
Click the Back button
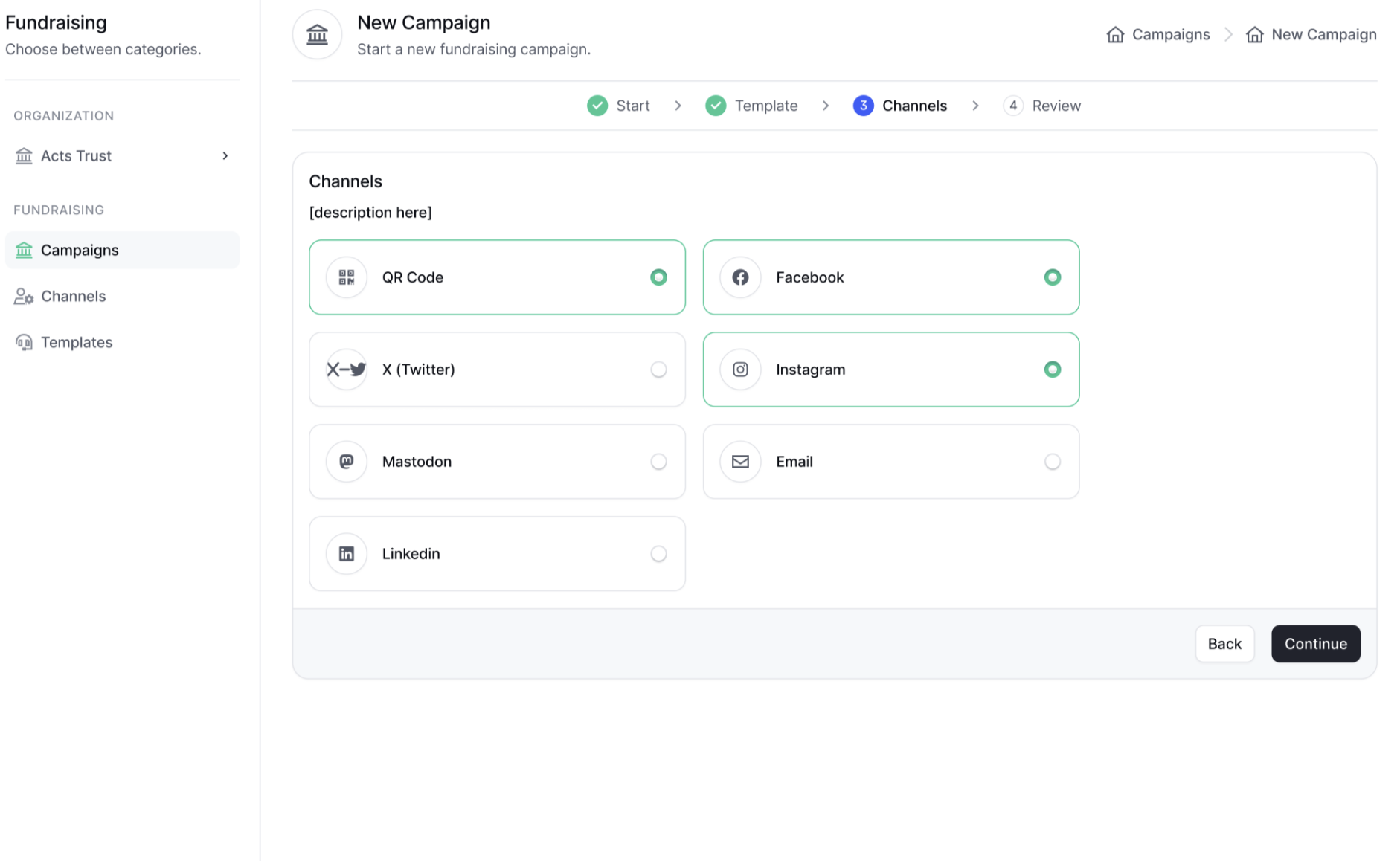tap(1224, 644)
